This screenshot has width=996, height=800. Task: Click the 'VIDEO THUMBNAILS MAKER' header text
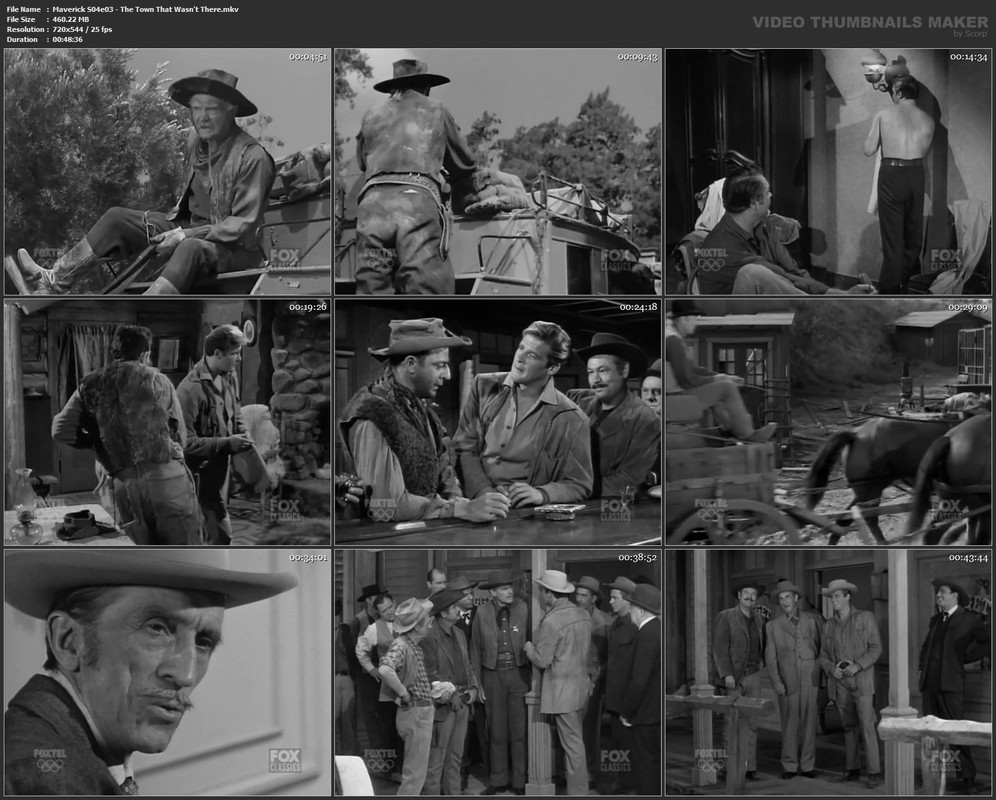coord(870,22)
